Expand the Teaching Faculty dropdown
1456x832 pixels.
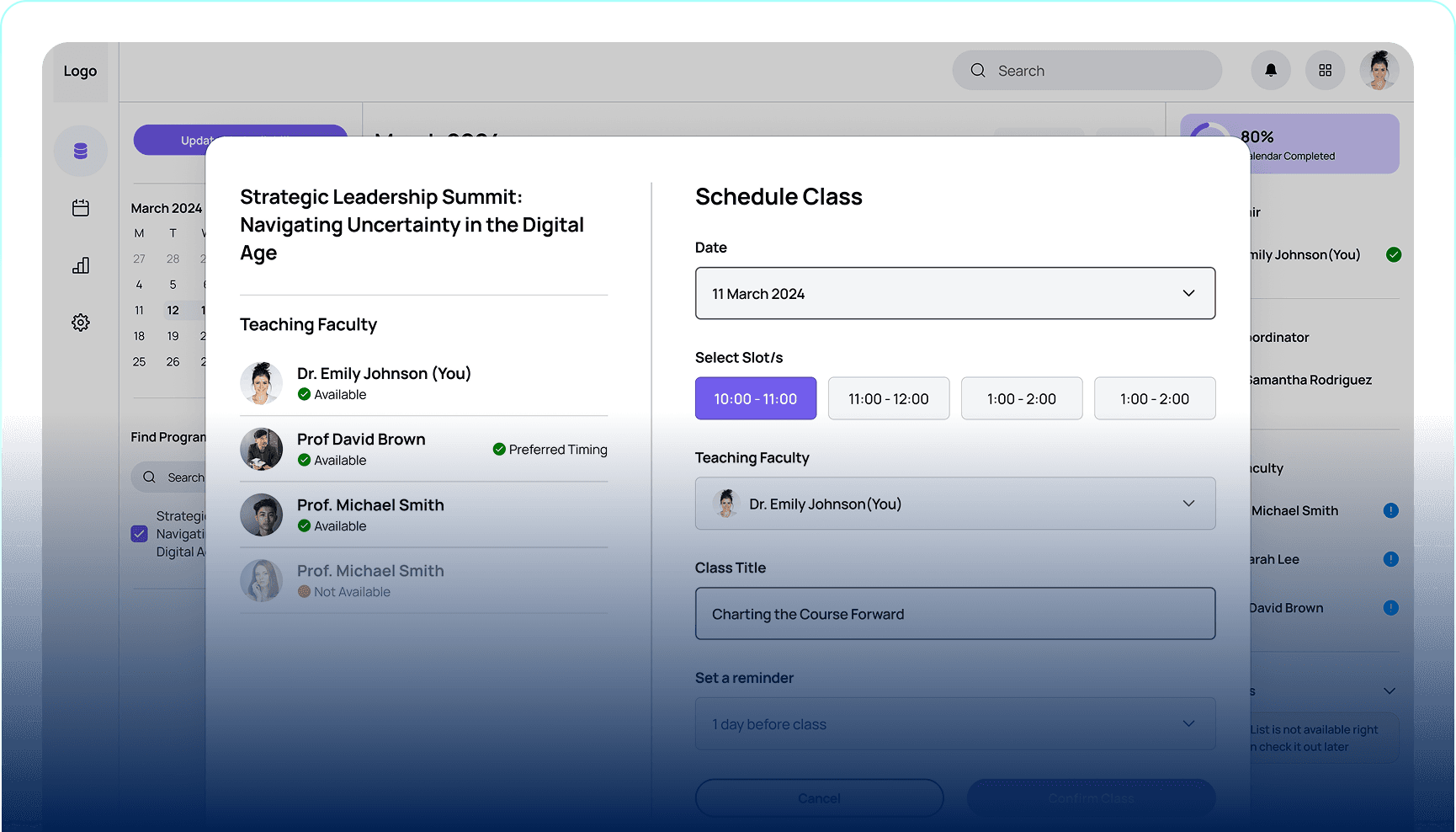click(x=955, y=504)
